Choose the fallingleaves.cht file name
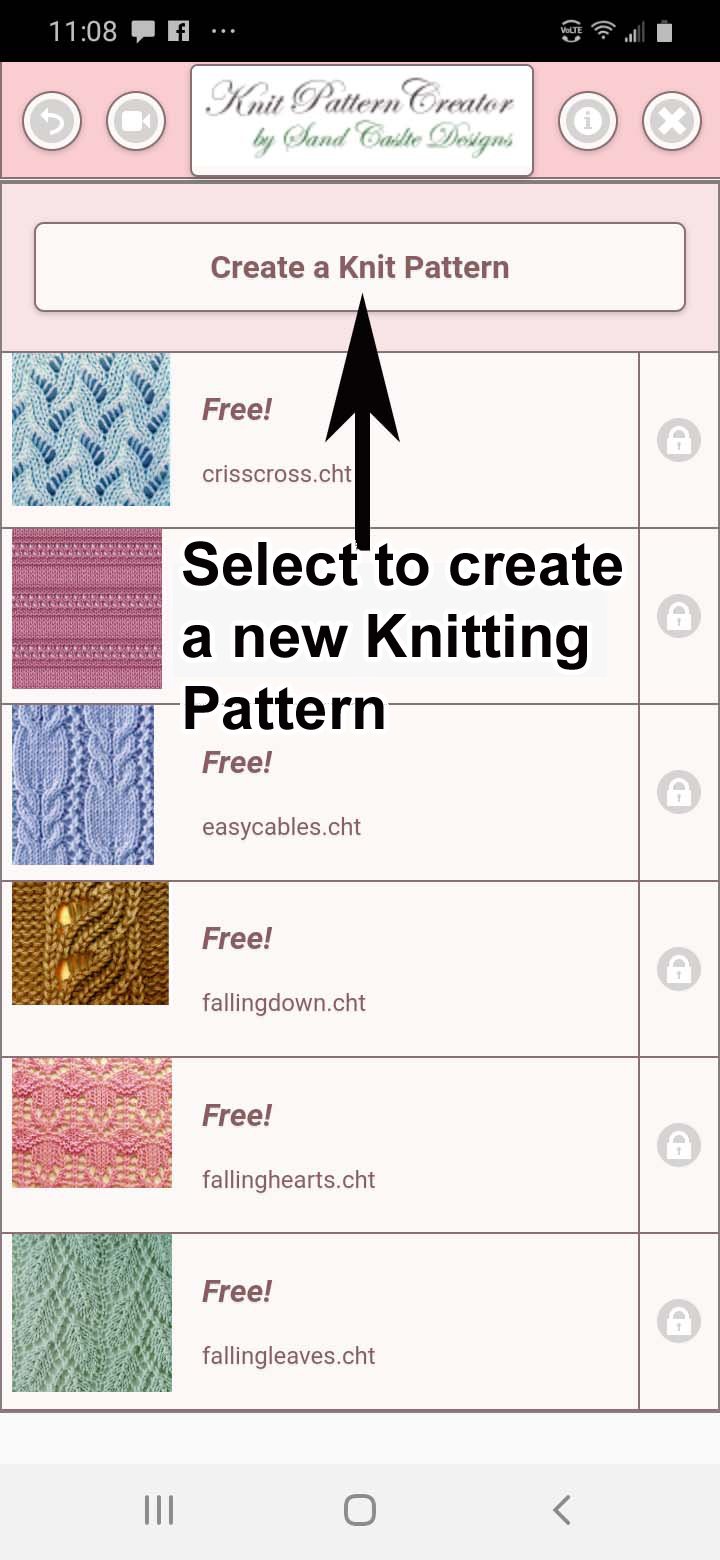Image resolution: width=720 pixels, height=1560 pixels. [x=288, y=1356]
